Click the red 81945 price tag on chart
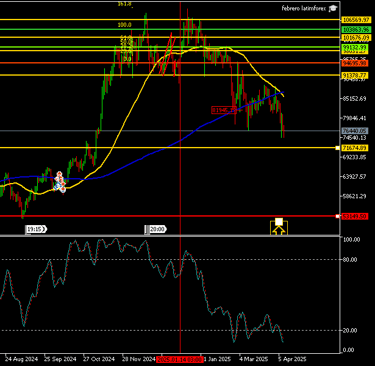The height and width of the screenshot is (366, 375). [x=224, y=110]
